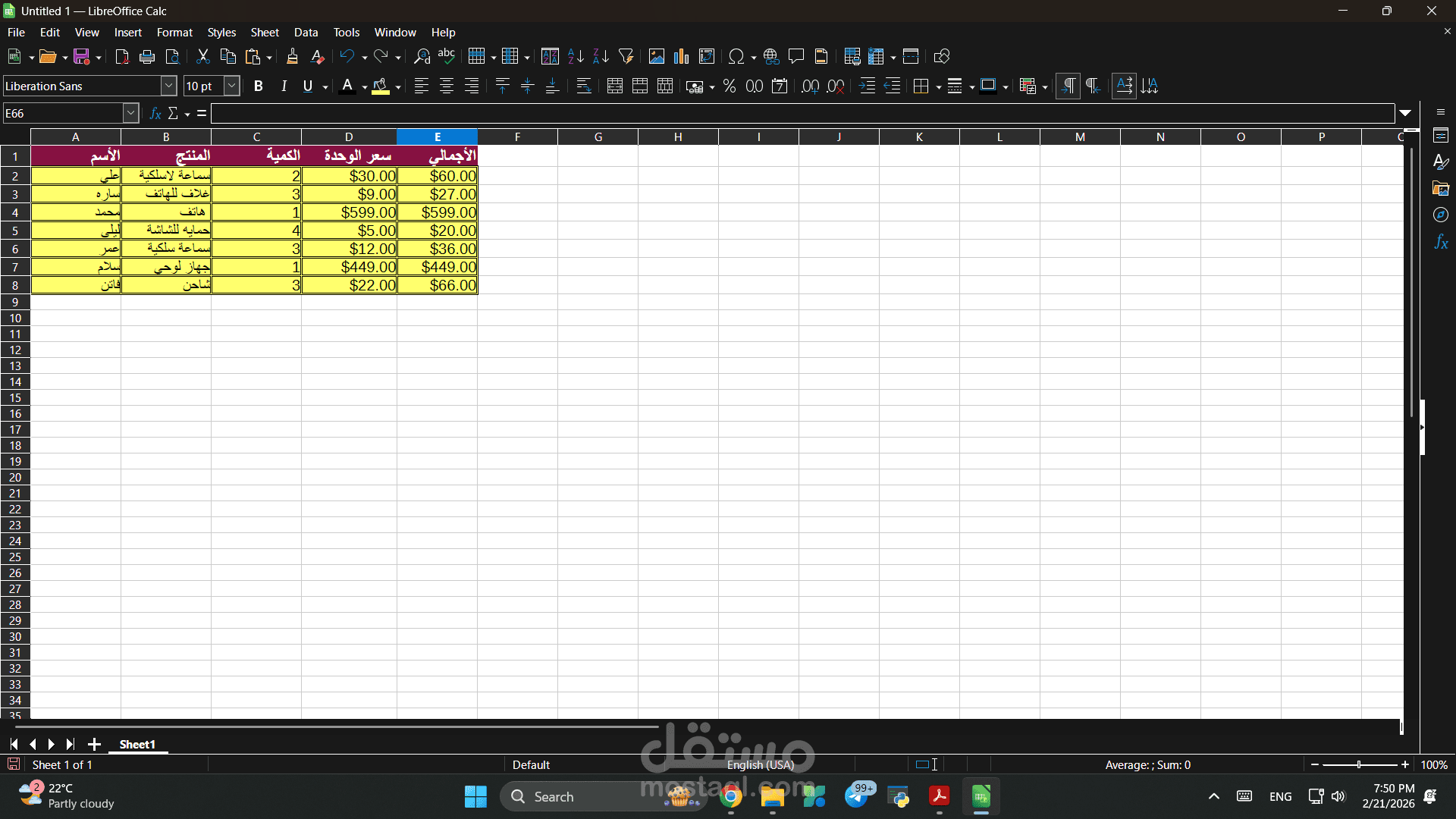Switch to the Sheet1 tab

(x=137, y=744)
